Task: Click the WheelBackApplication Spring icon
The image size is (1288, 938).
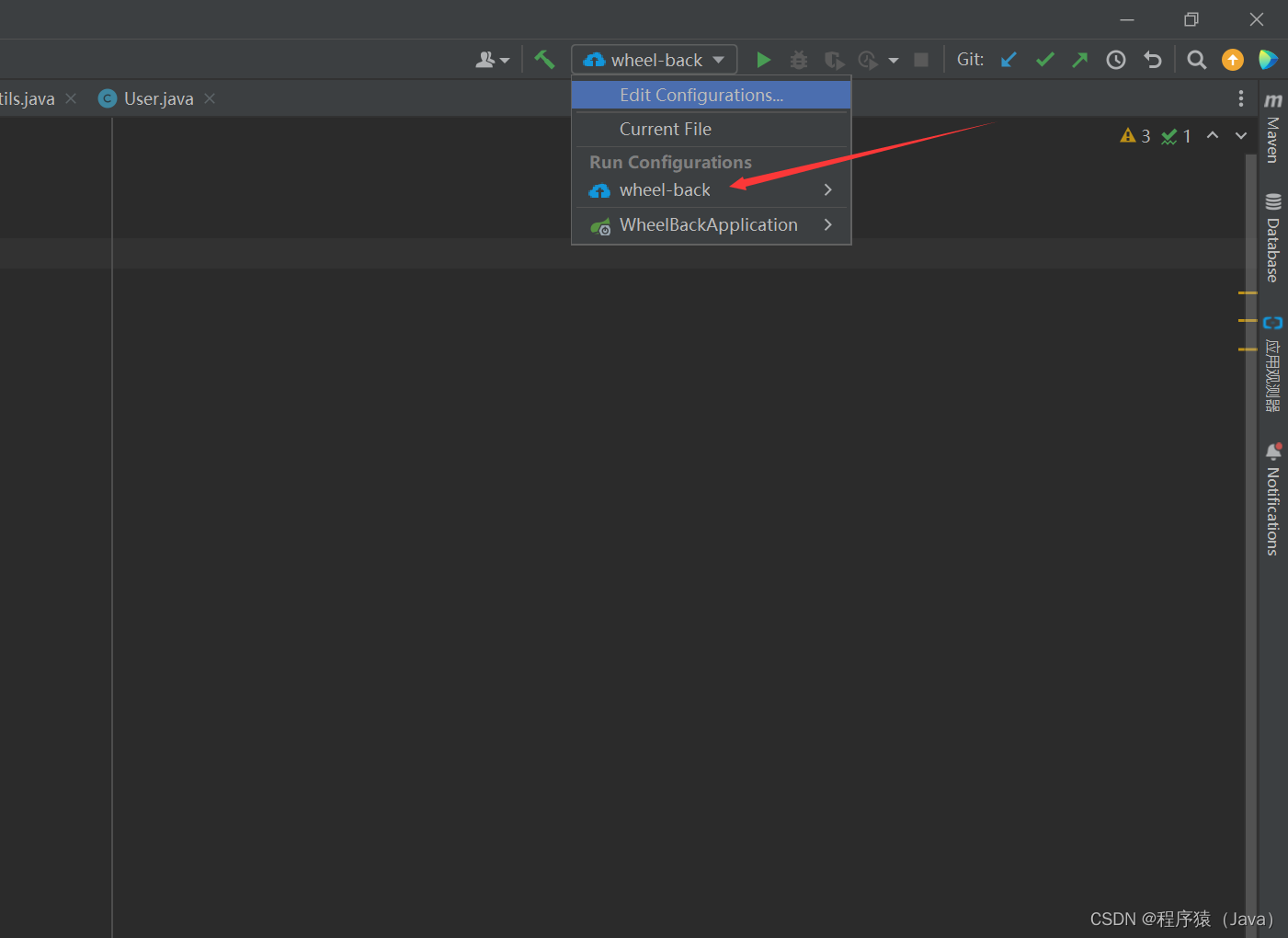Action: [x=600, y=225]
